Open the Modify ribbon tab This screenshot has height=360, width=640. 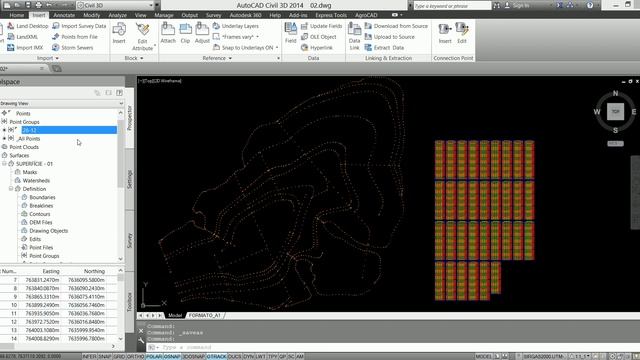tap(91, 15)
